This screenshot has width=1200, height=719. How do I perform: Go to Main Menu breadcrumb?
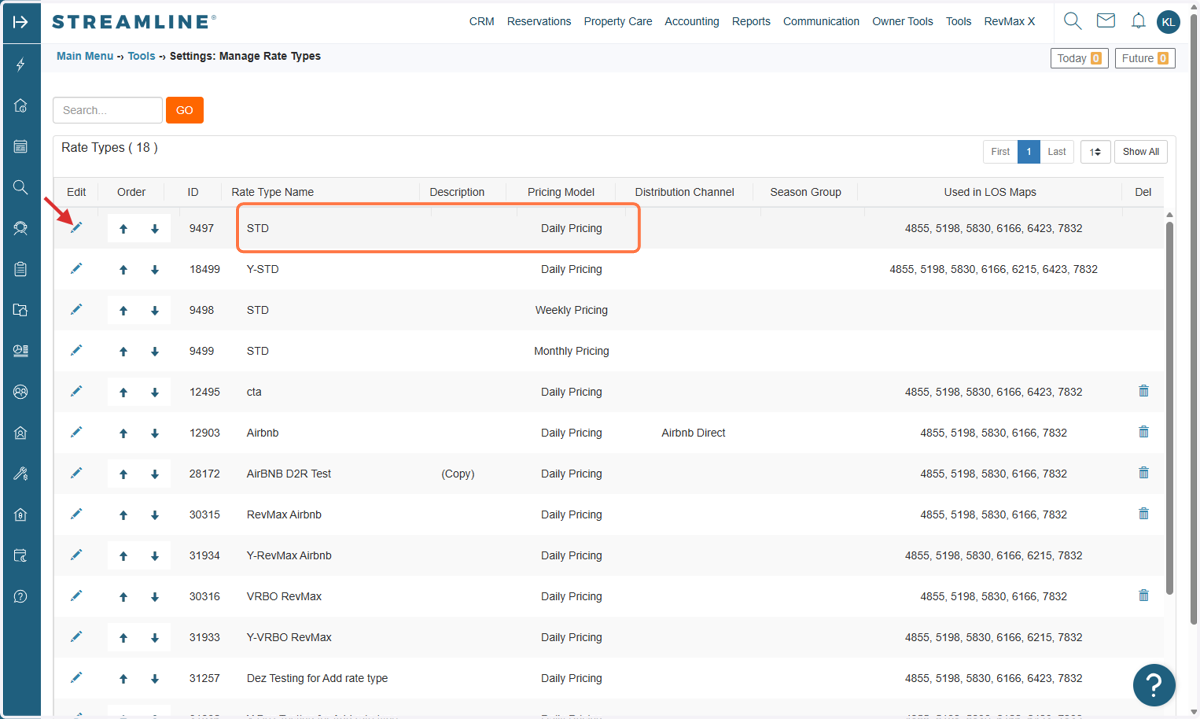[85, 56]
